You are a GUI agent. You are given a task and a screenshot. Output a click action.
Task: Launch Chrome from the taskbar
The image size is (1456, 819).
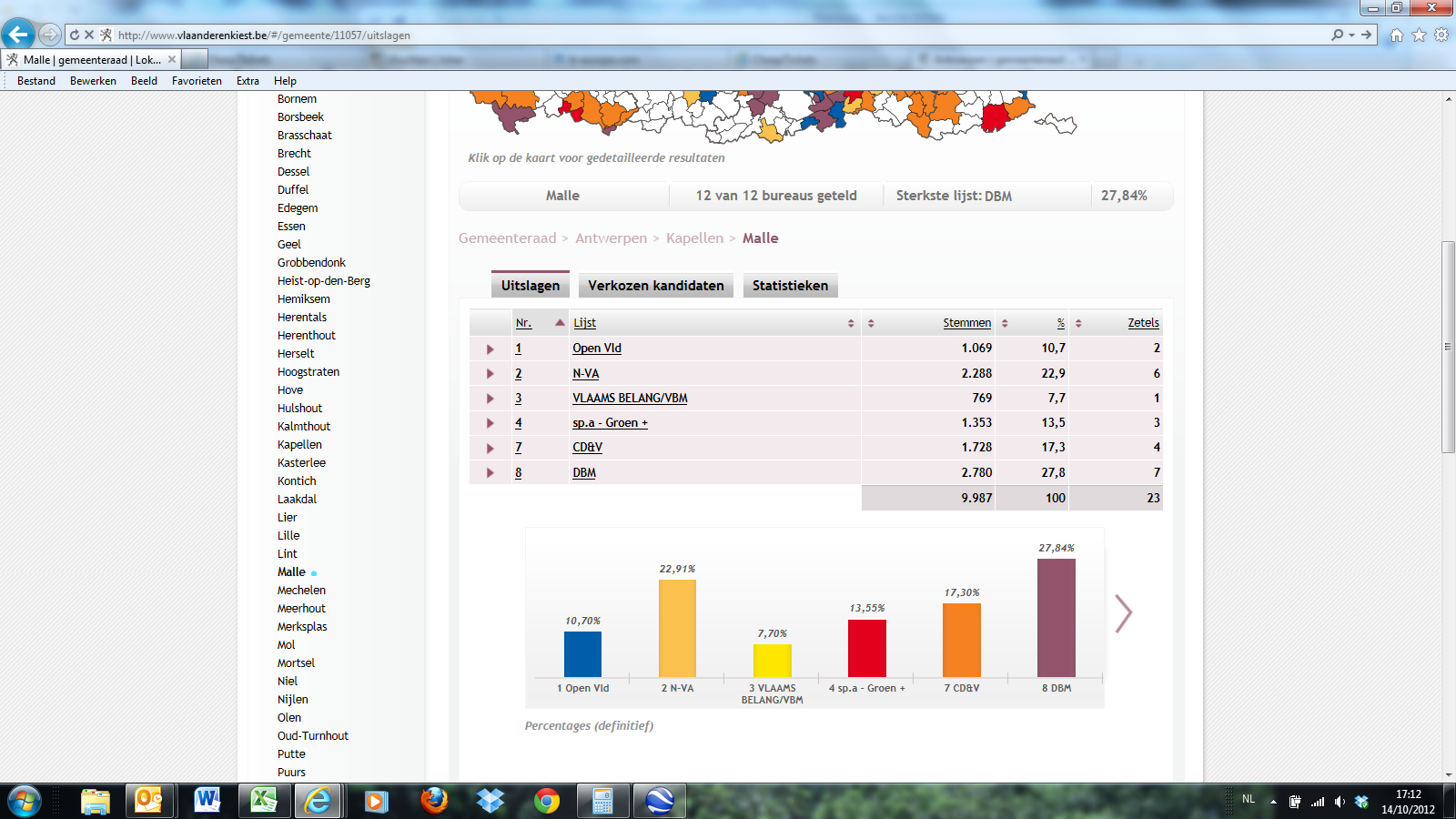(547, 802)
